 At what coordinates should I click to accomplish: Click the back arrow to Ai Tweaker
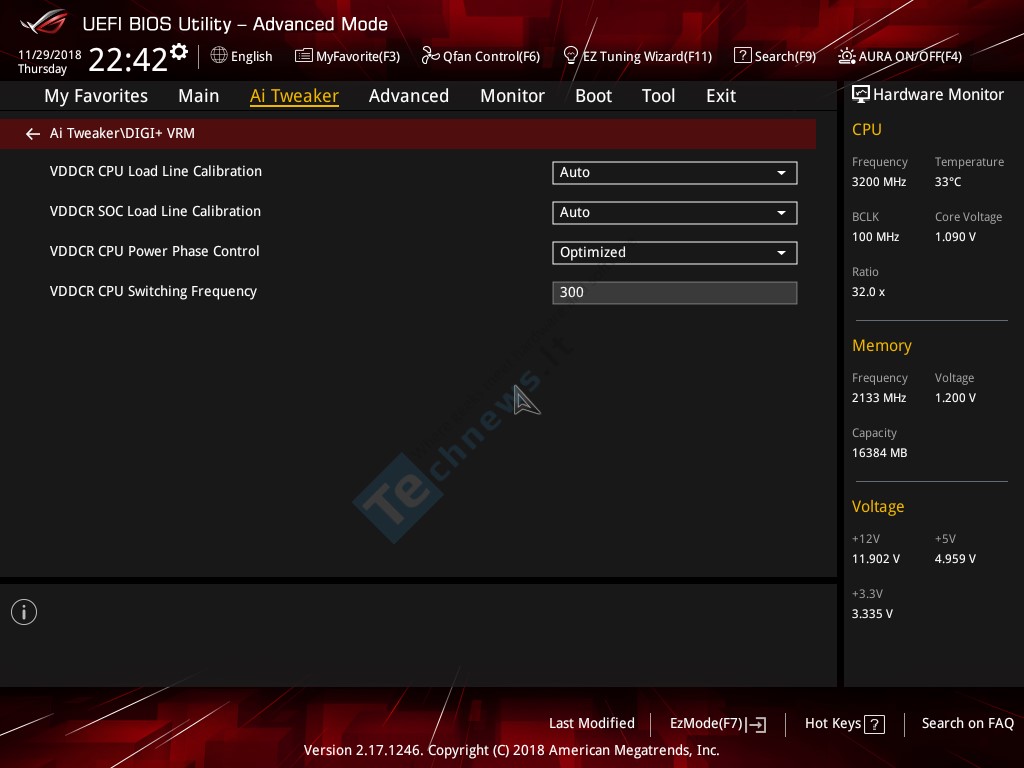33,134
